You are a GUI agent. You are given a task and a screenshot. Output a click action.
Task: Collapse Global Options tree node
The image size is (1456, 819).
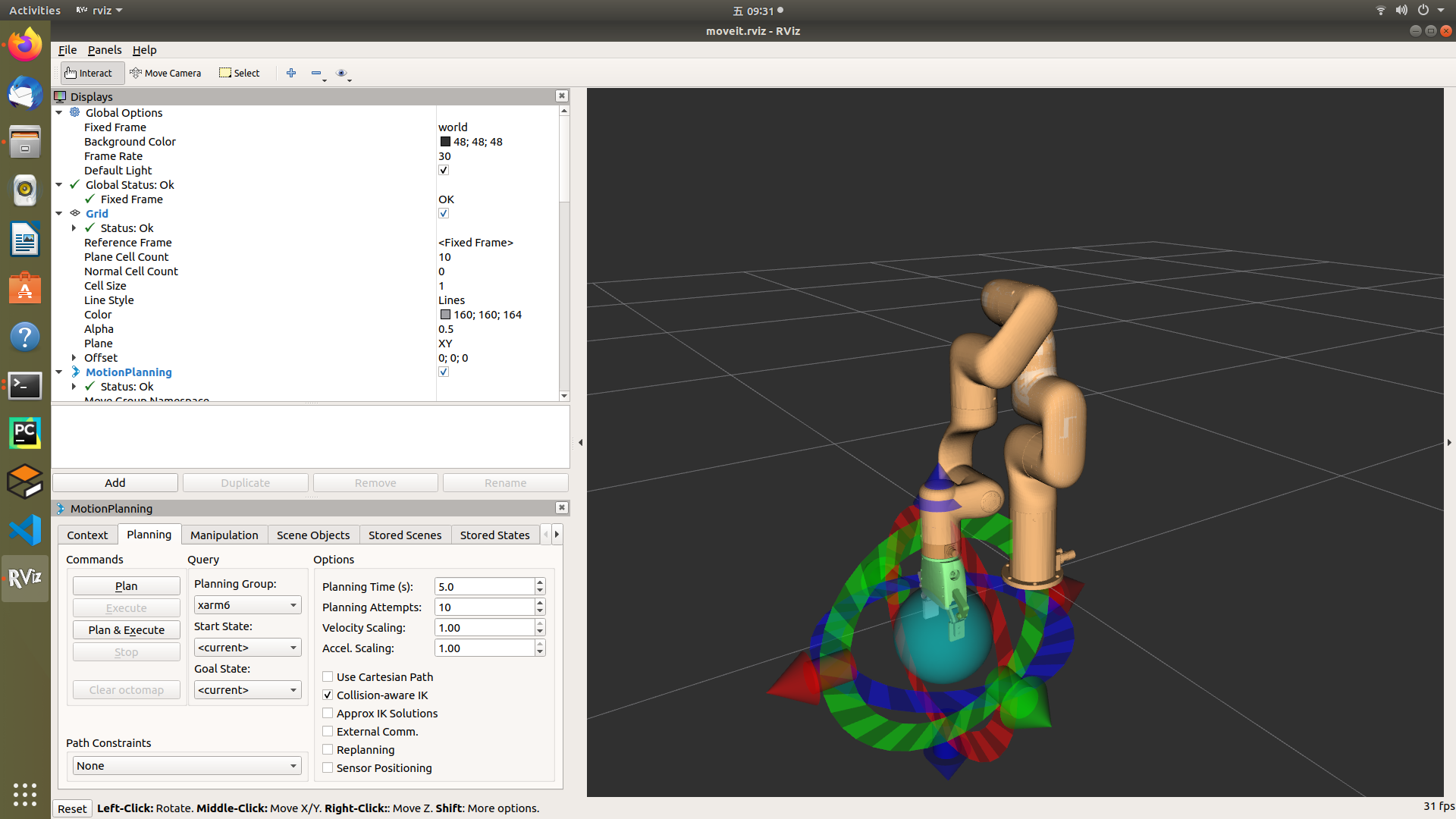tap(59, 112)
